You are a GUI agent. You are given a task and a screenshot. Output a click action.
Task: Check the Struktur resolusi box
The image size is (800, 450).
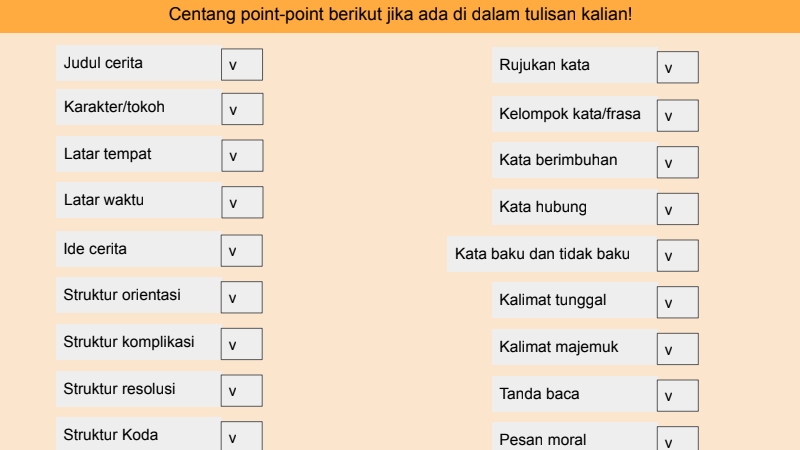click(242, 390)
